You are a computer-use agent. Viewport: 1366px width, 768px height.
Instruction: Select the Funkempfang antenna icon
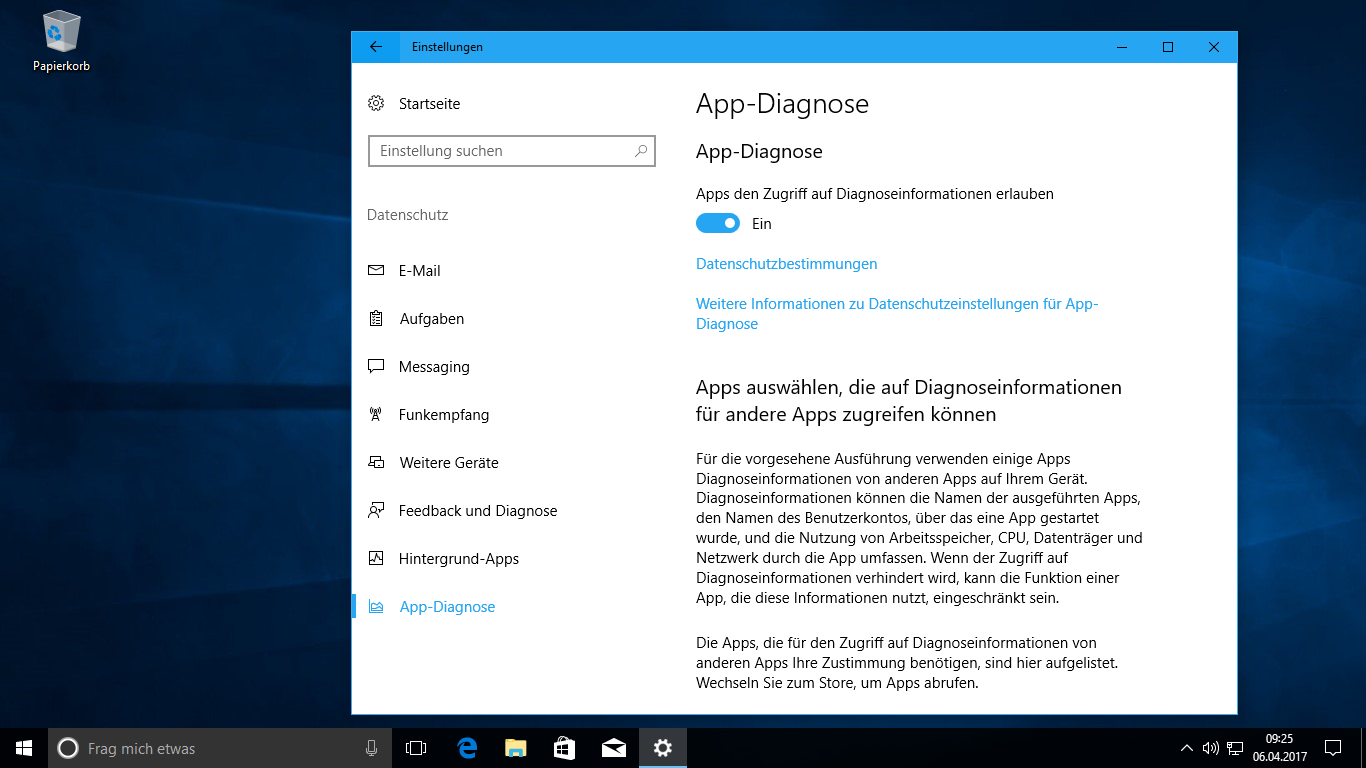click(376, 415)
